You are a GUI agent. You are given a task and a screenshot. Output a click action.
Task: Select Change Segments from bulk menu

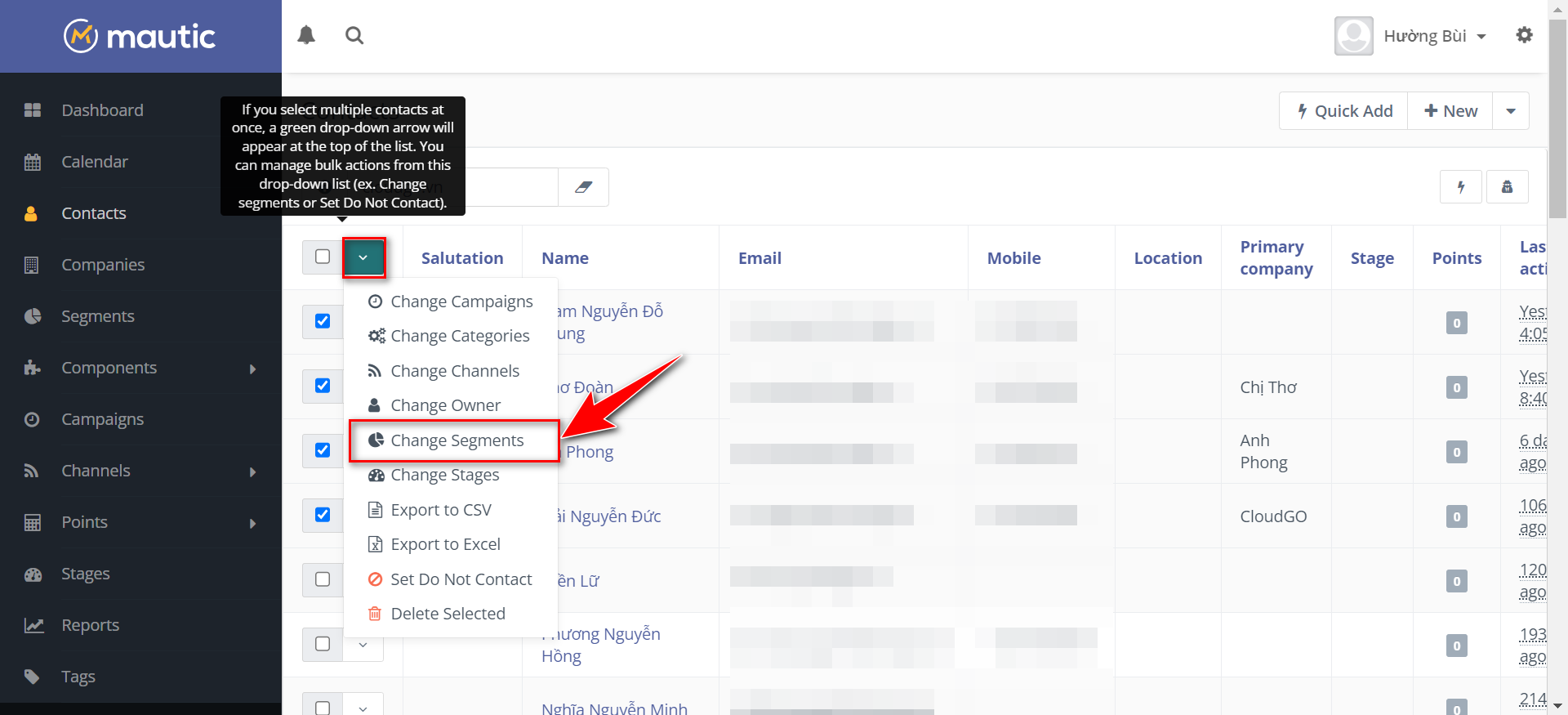[456, 440]
